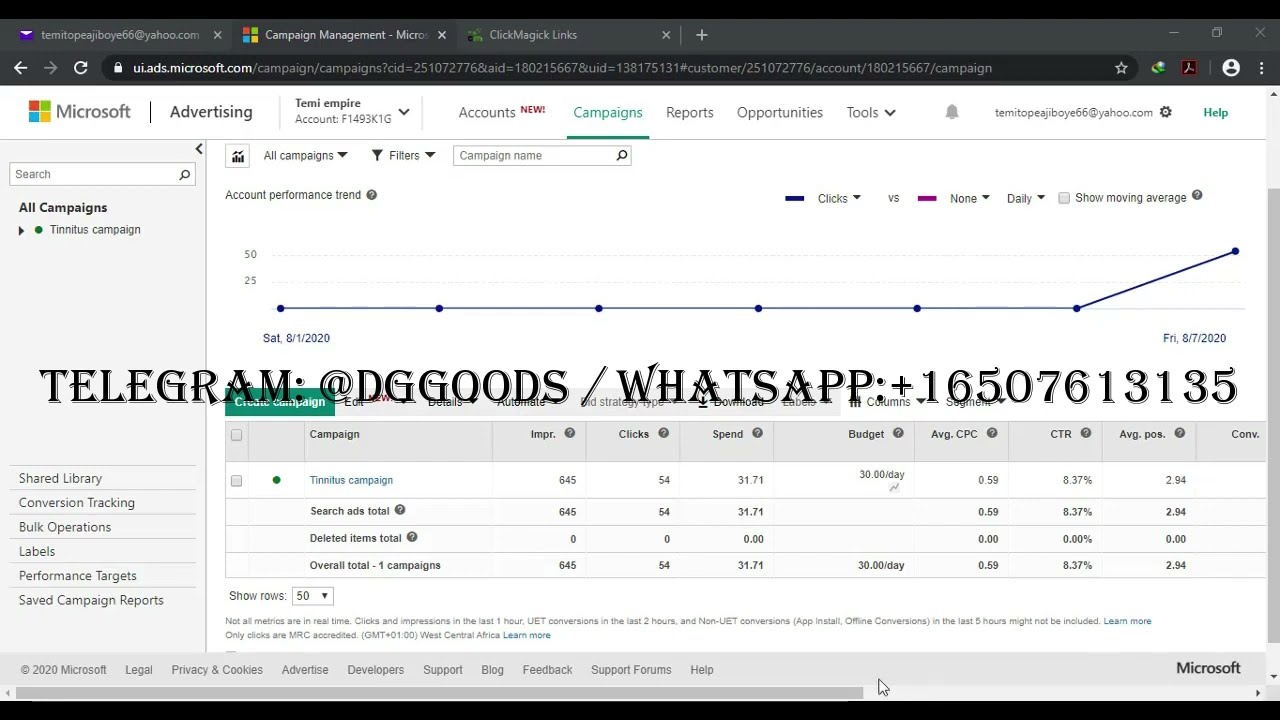
Task: Open the Tinnitus campaign link in the table
Action: pyautogui.click(x=351, y=480)
